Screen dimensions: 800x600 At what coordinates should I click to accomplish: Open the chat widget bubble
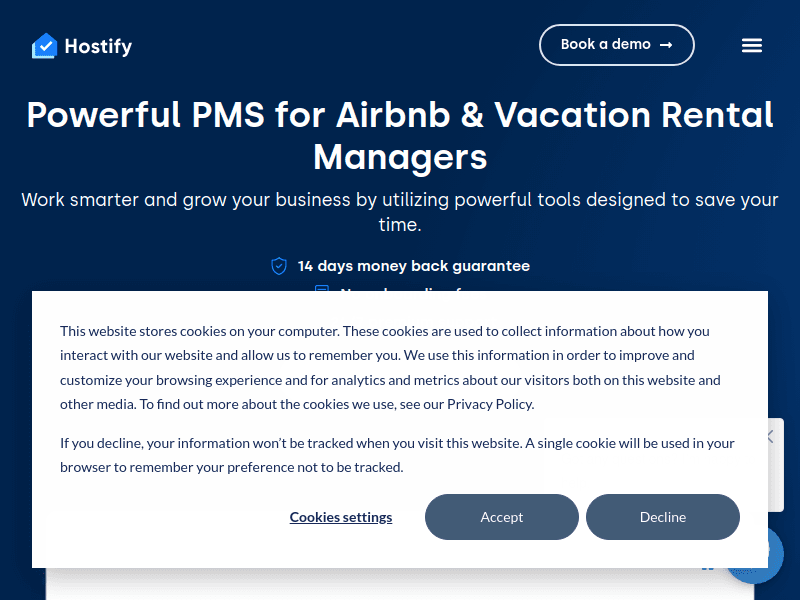pyautogui.click(x=765, y=553)
